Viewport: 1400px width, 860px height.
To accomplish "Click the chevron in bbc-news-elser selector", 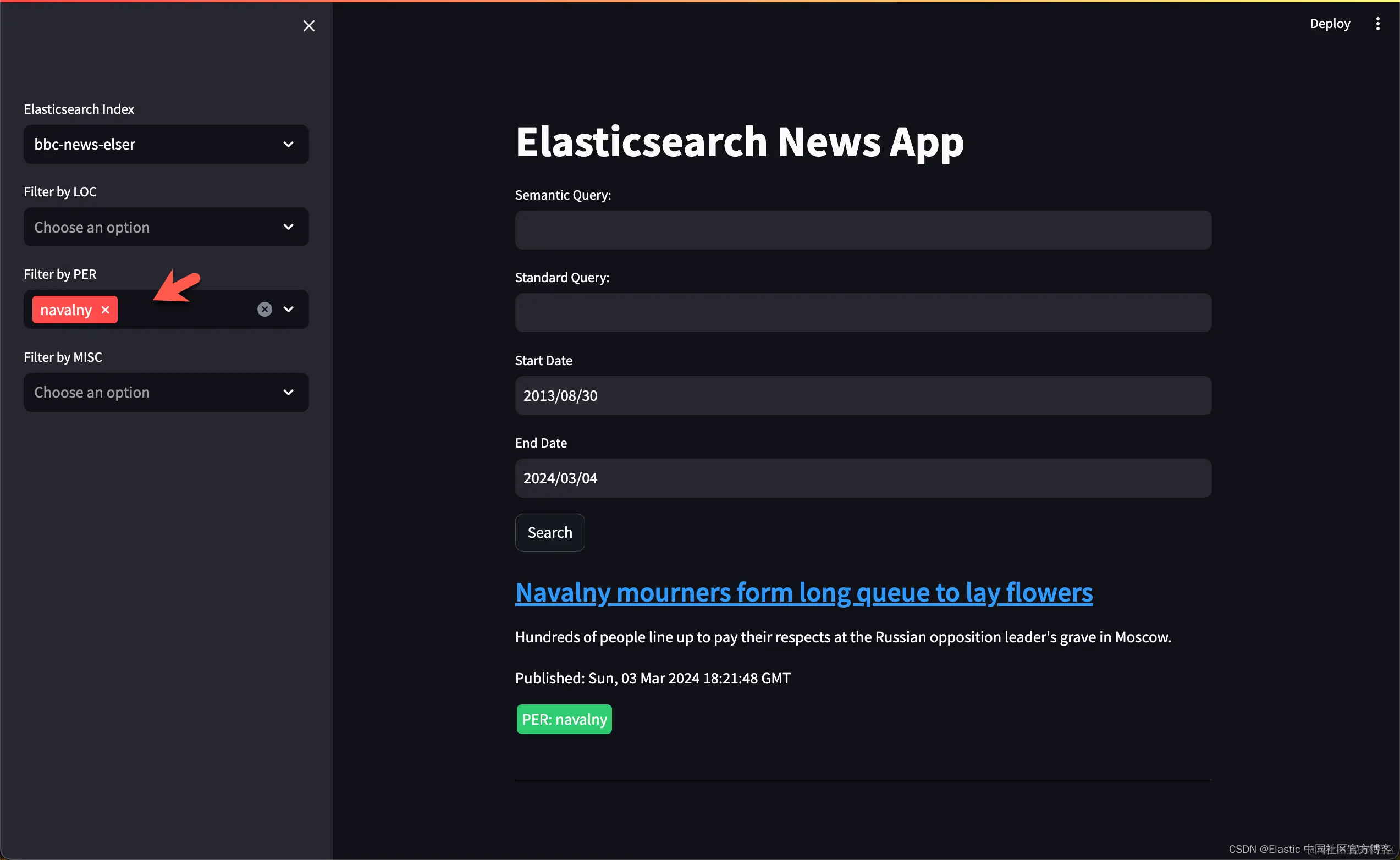I will [x=288, y=145].
